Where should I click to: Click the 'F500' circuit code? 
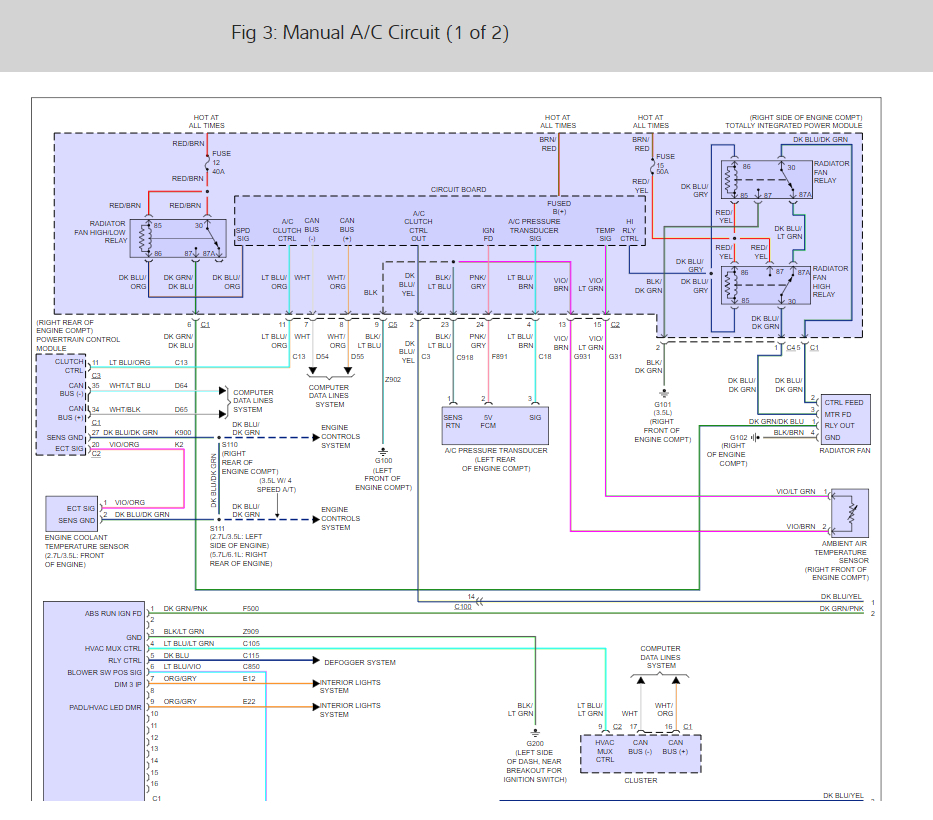251,608
